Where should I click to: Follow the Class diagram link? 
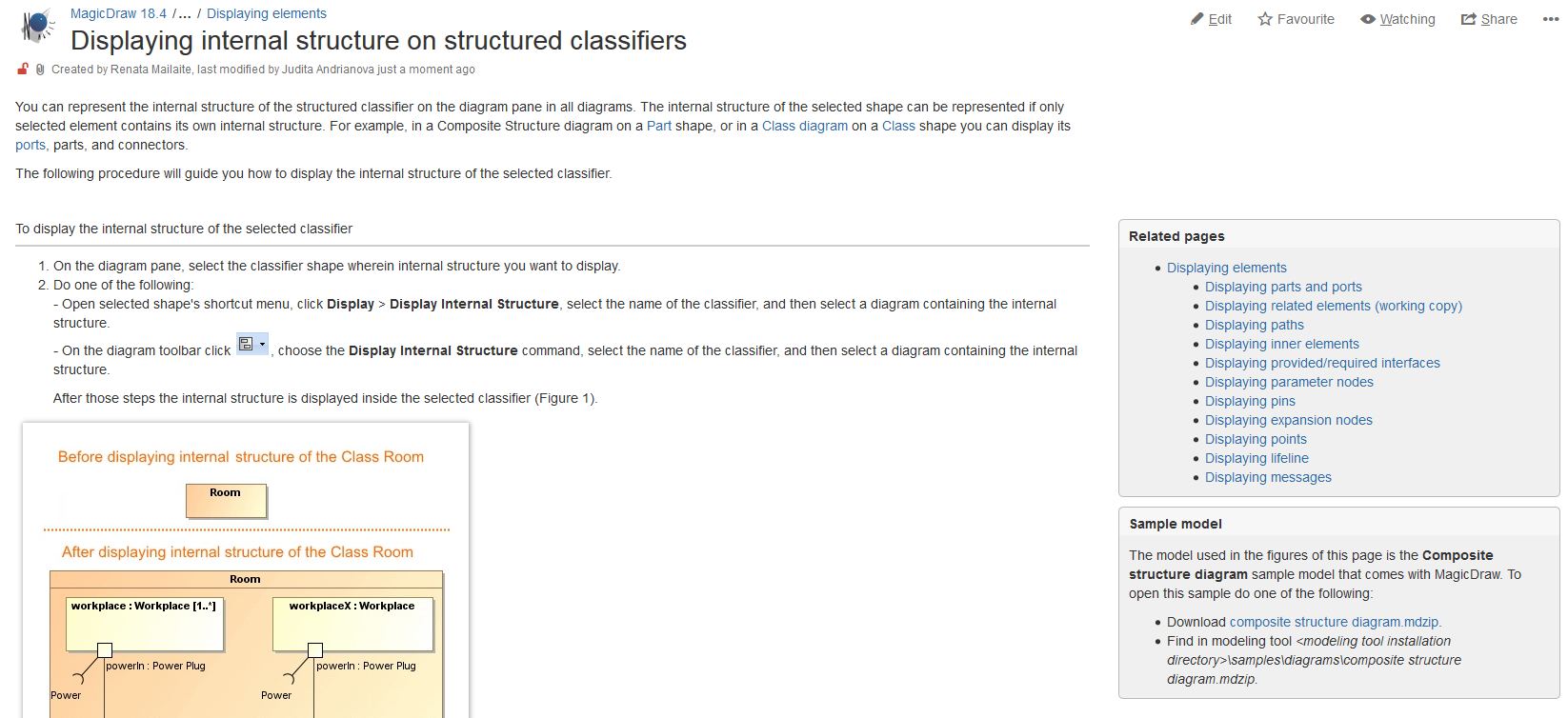[804, 126]
